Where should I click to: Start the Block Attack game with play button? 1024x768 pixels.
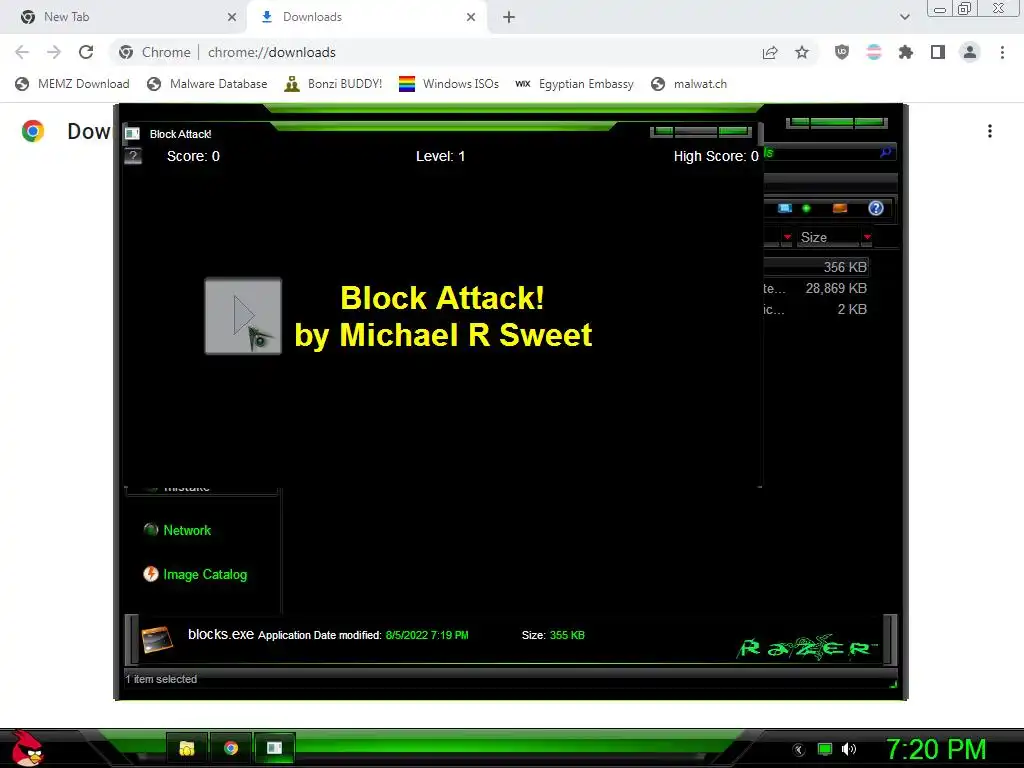pyautogui.click(x=243, y=316)
